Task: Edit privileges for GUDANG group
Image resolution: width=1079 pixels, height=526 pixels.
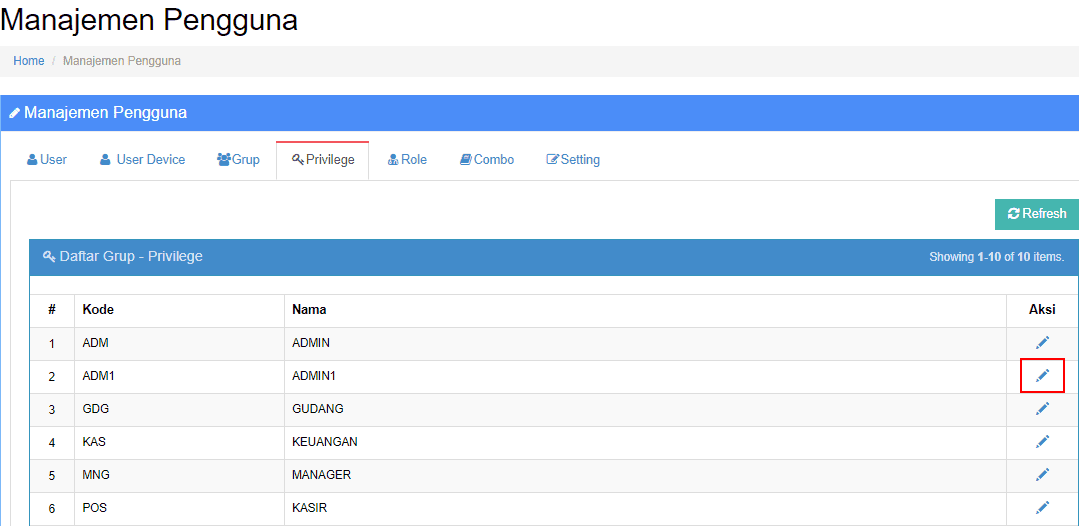Action: click(x=1043, y=408)
